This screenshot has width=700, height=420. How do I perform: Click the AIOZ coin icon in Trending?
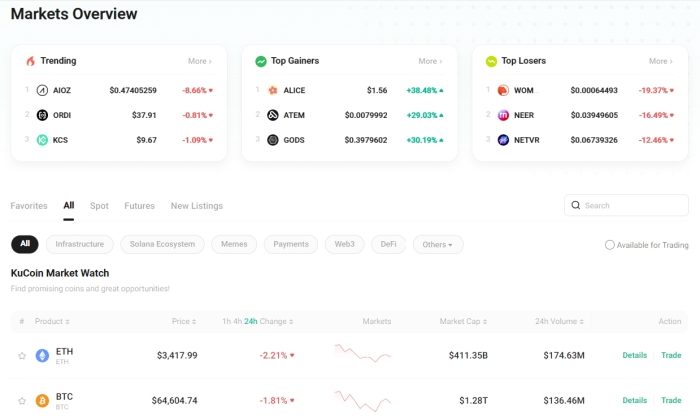tap(42, 90)
